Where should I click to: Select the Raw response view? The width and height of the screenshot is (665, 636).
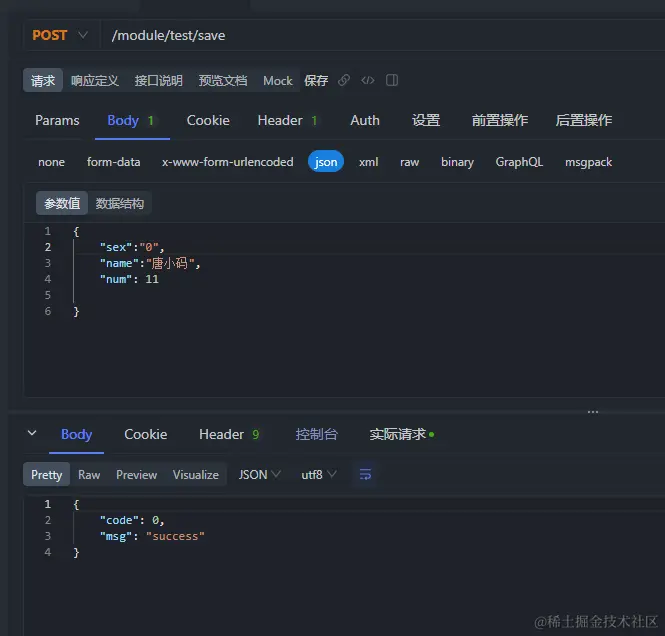click(x=89, y=474)
